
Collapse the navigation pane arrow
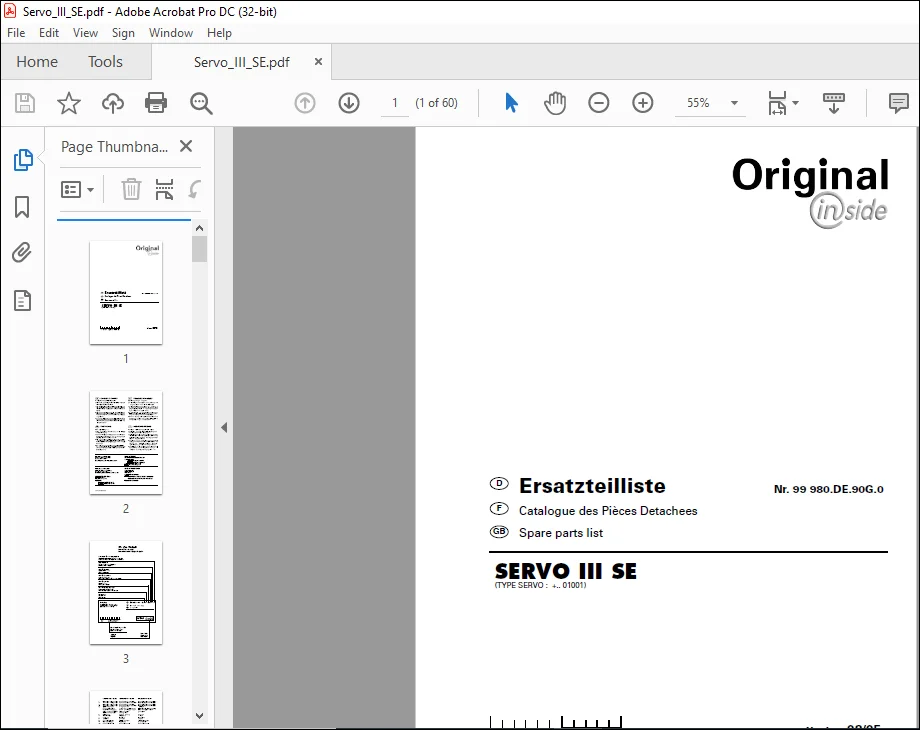224,427
